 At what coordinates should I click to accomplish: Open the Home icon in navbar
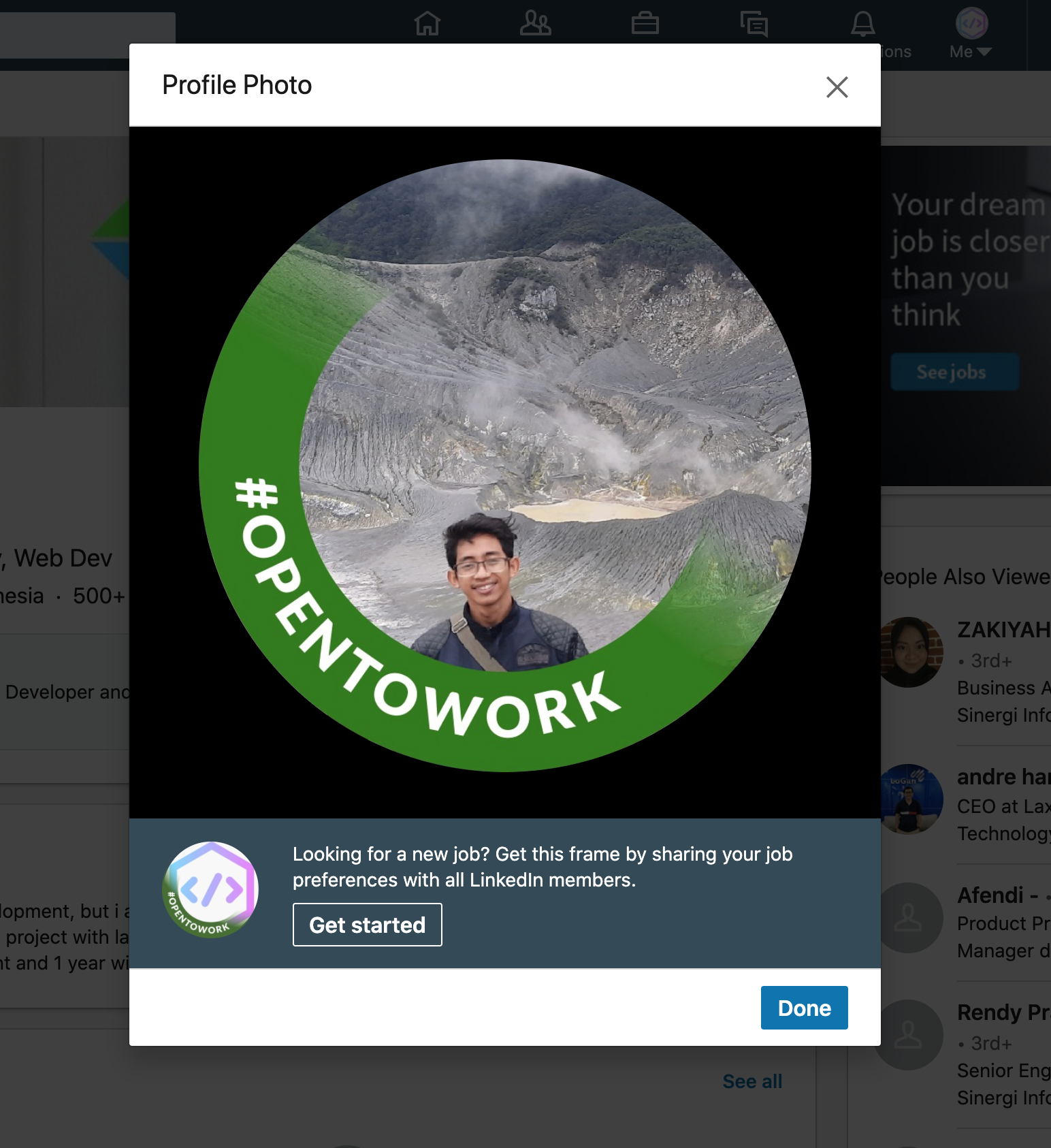pos(427,24)
